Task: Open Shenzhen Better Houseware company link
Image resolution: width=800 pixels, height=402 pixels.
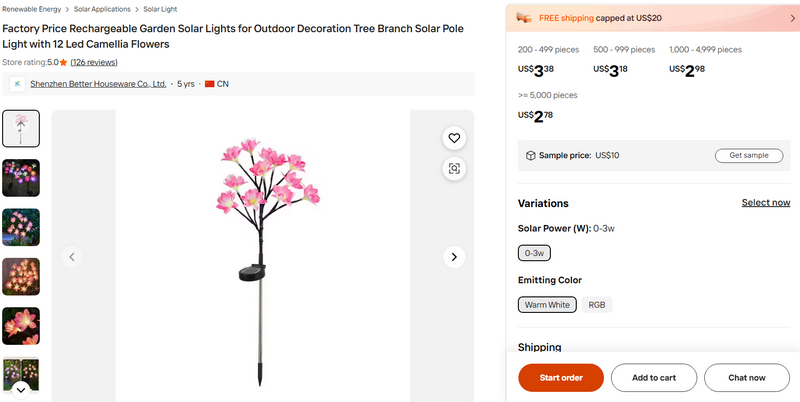Action: 98,84
